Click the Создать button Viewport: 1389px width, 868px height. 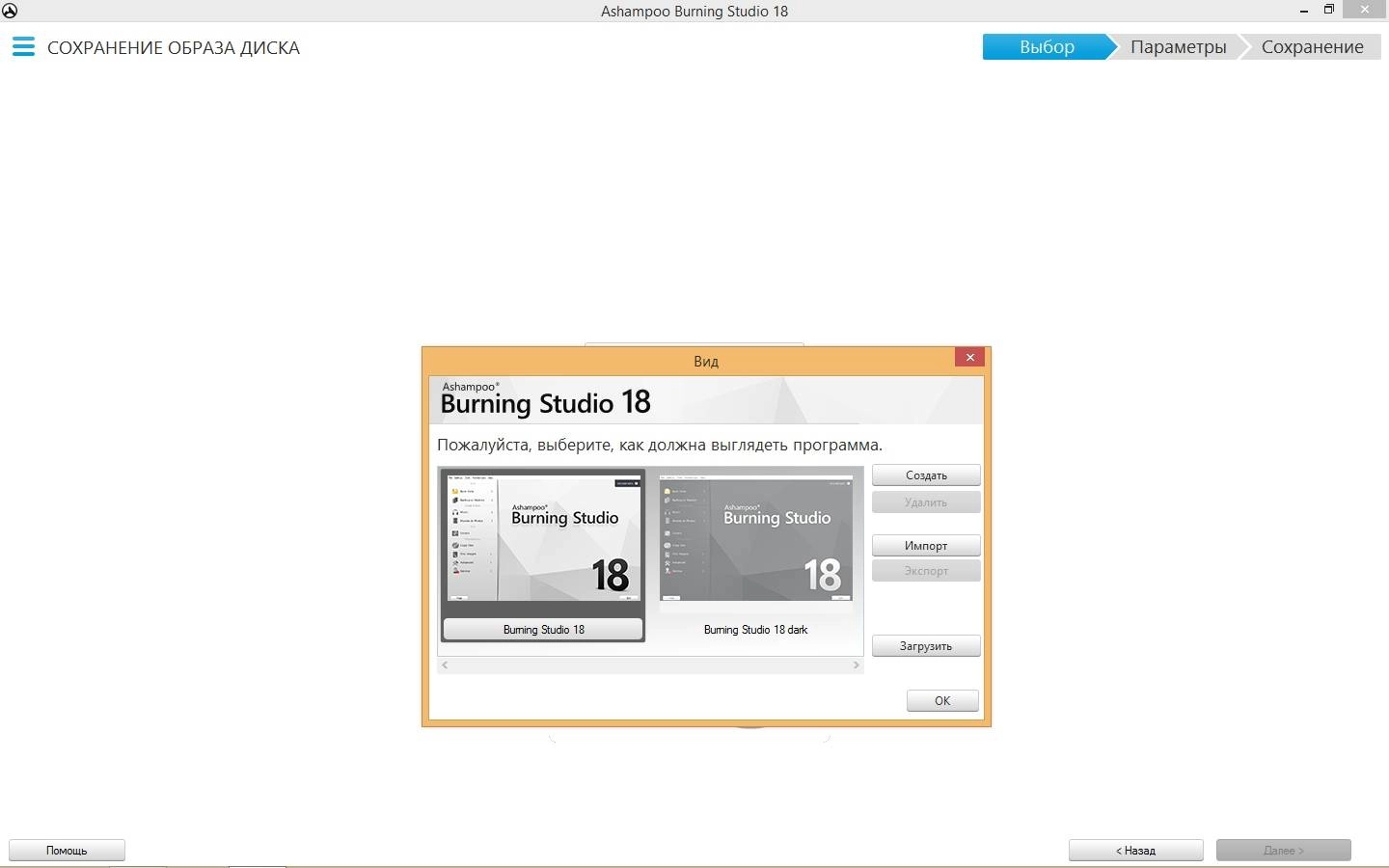(926, 475)
